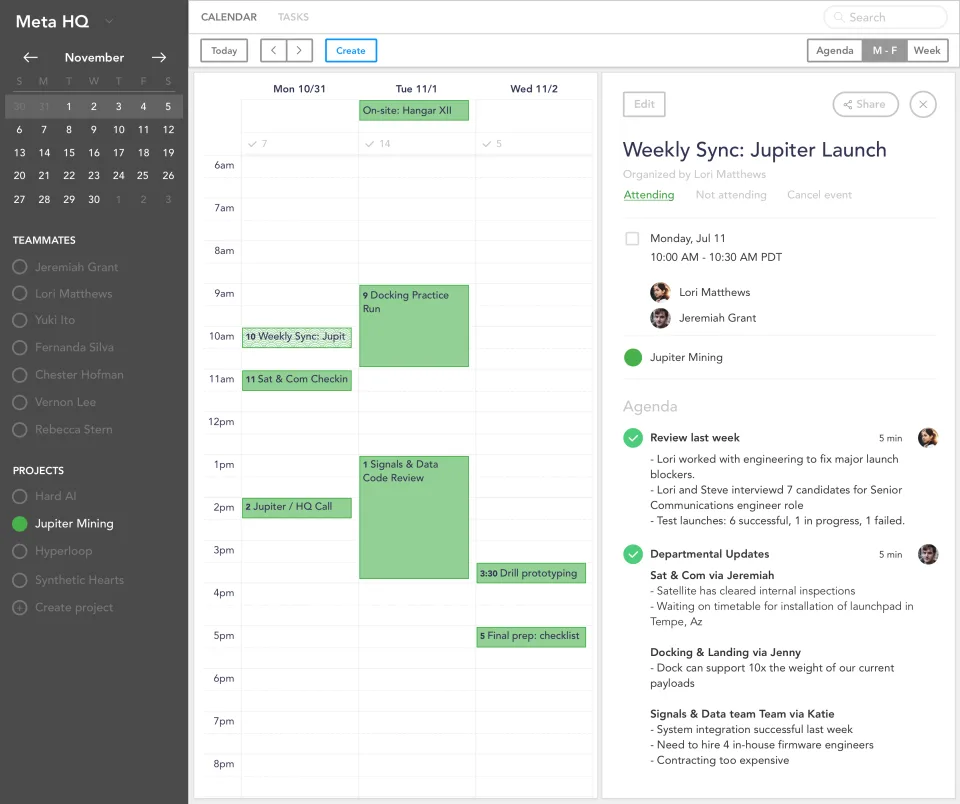Open the Drill prototyping event

pos(531,573)
